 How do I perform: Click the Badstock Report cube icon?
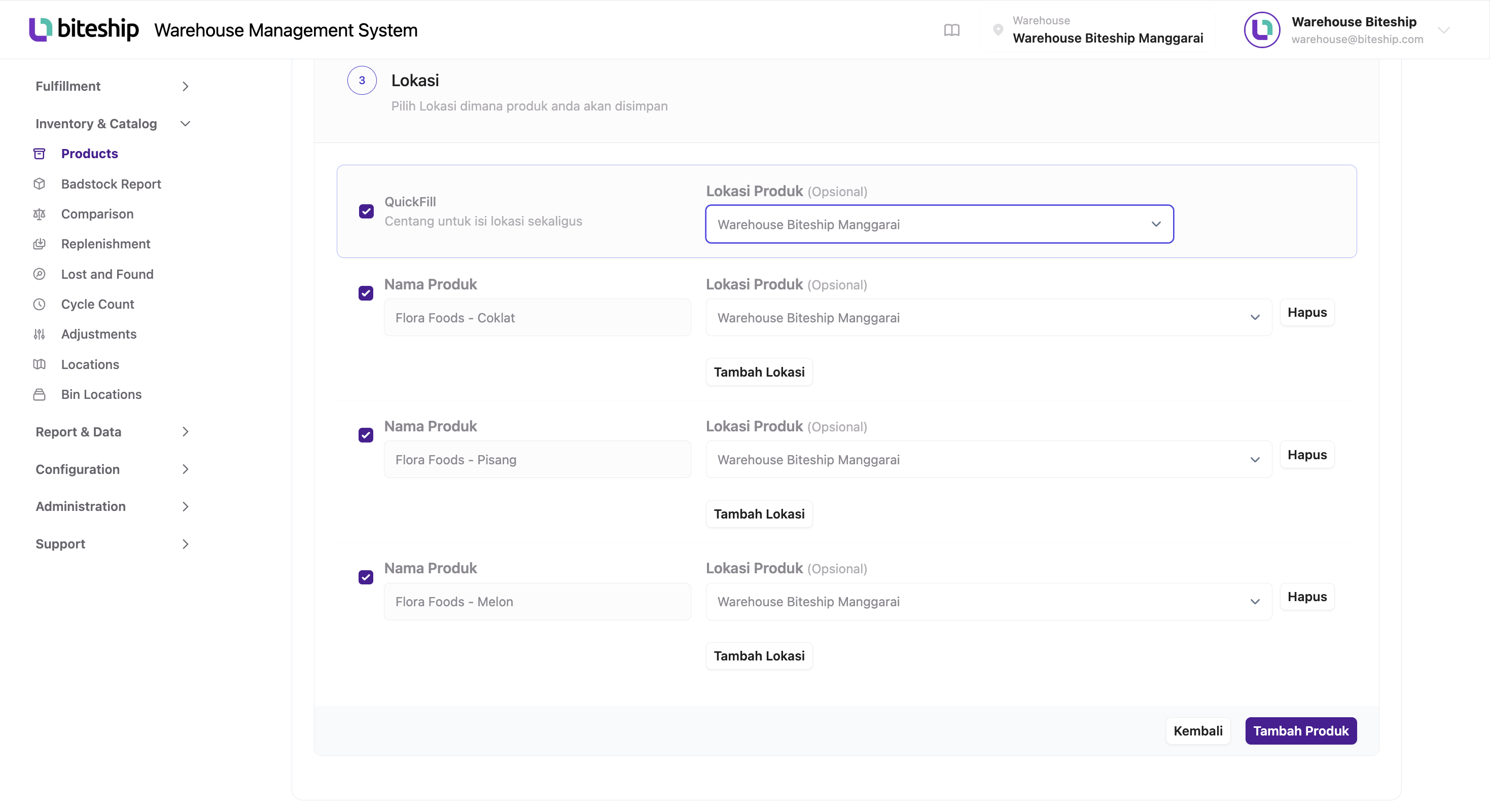pyautogui.click(x=40, y=184)
